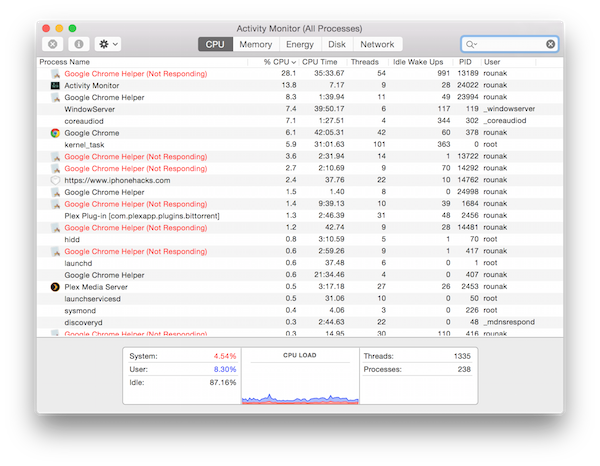Screen dimensions: 600x466
Task: Switch to the Energy tab
Action: (x=299, y=45)
